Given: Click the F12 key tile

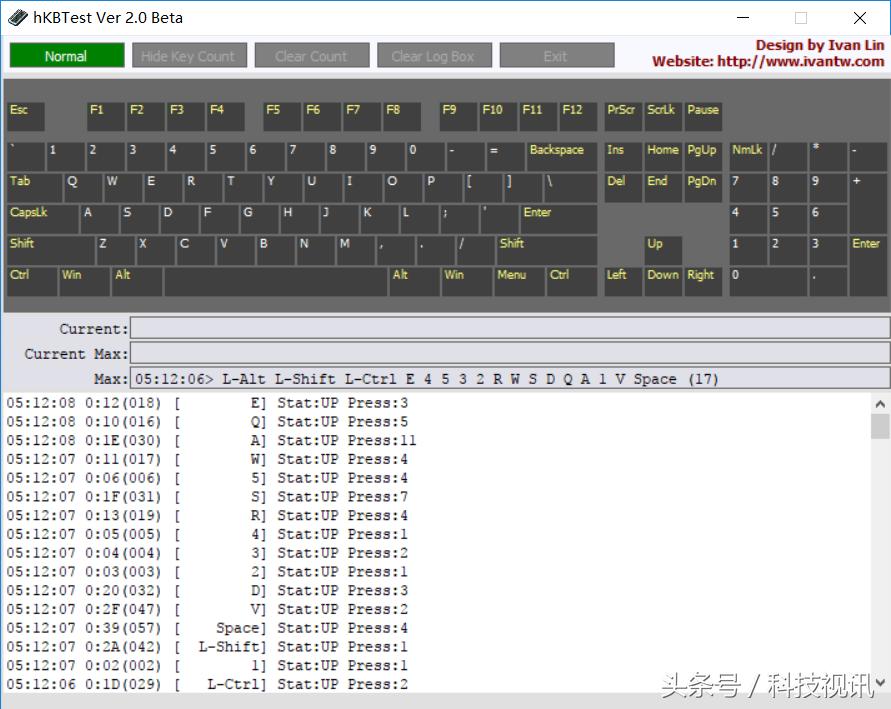Looking at the screenshot, I should 578,116.
